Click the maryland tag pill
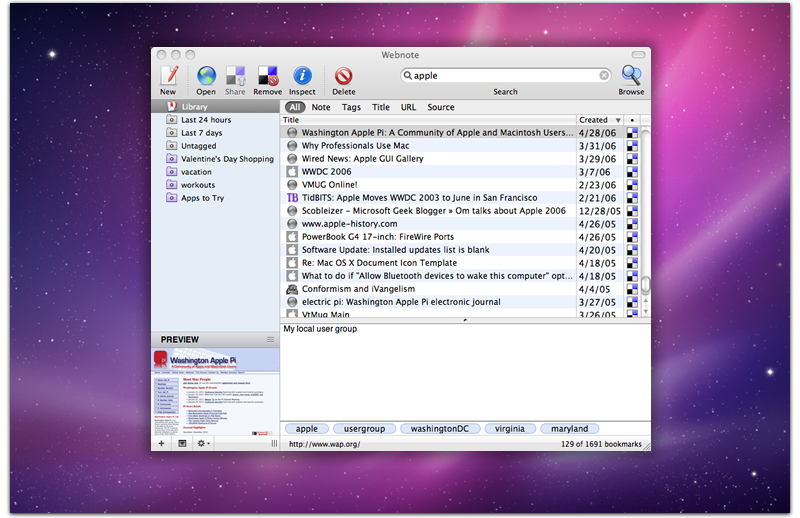Image resolution: width=800 pixels, height=518 pixels. pos(569,429)
